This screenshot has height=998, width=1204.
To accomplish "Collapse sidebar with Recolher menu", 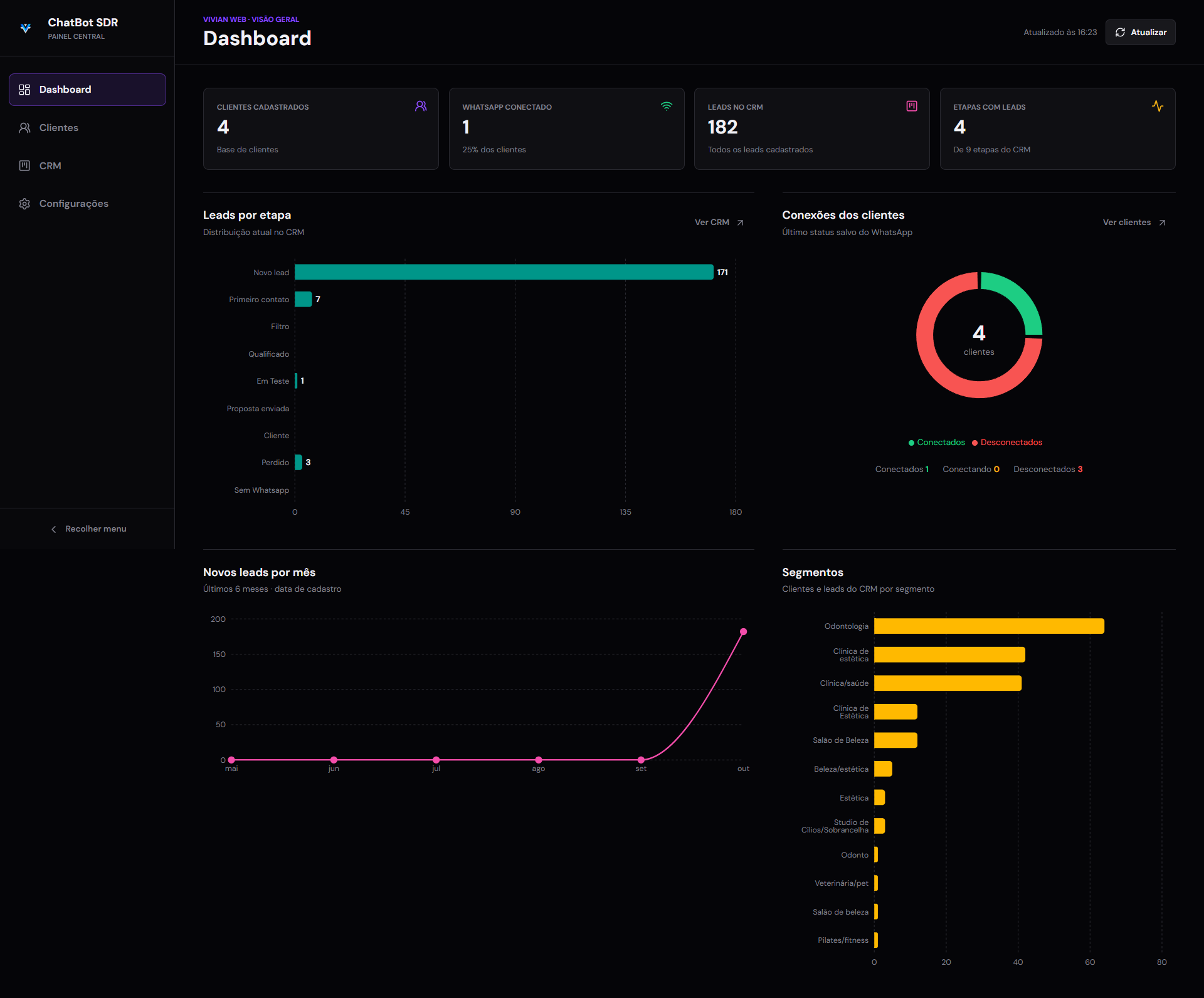I will click(88, 529).
